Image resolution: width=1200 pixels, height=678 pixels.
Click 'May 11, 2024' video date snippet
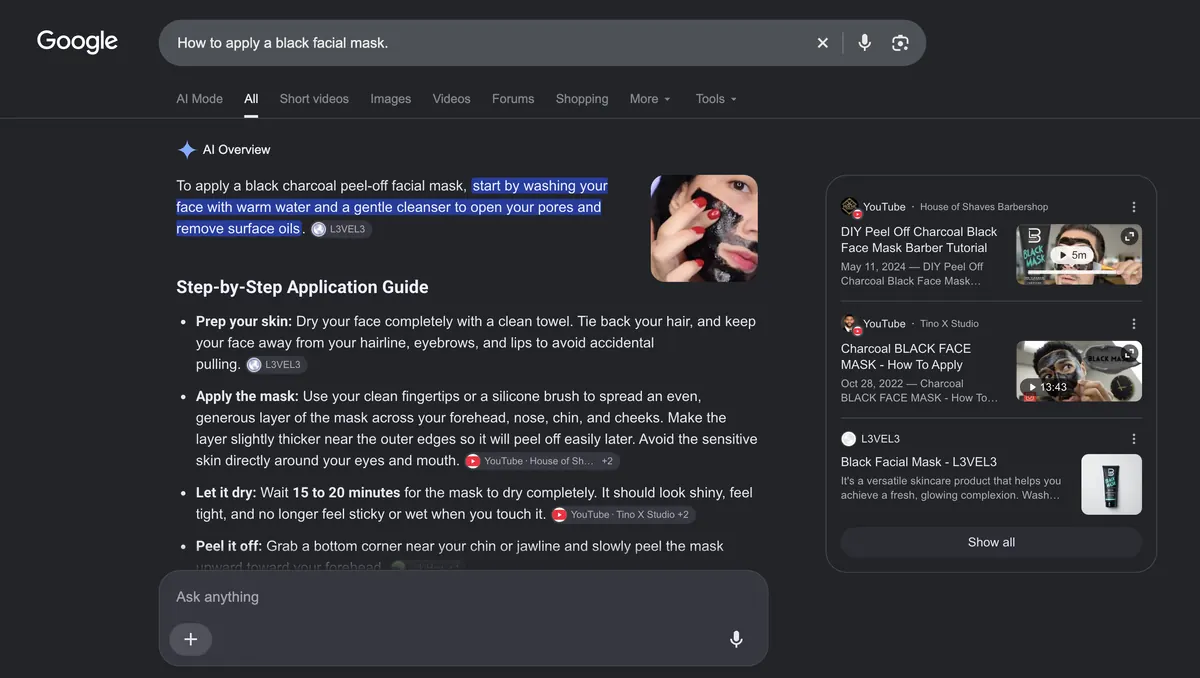pos(873,267)
